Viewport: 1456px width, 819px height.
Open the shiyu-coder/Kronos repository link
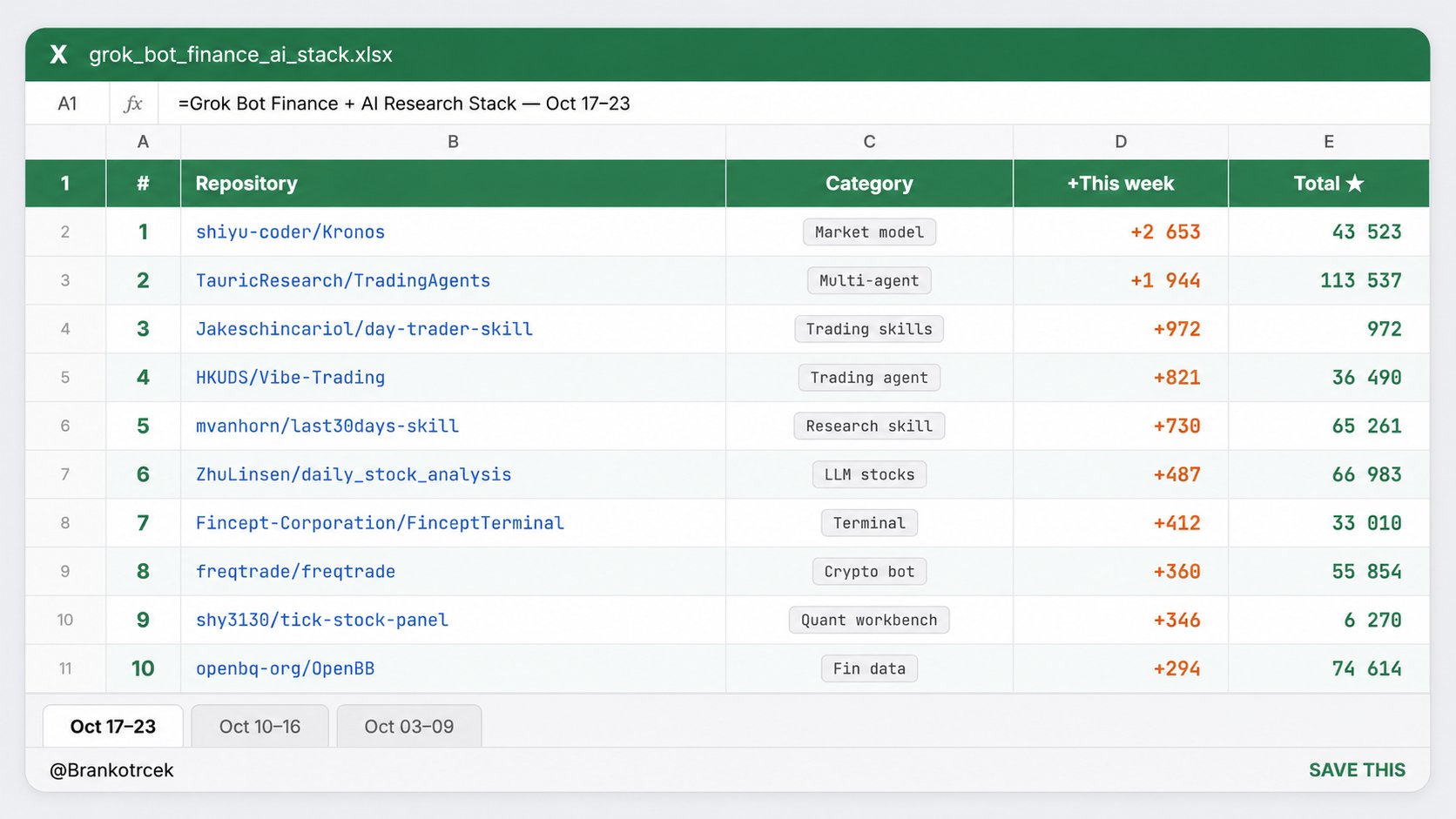[290, 232]
